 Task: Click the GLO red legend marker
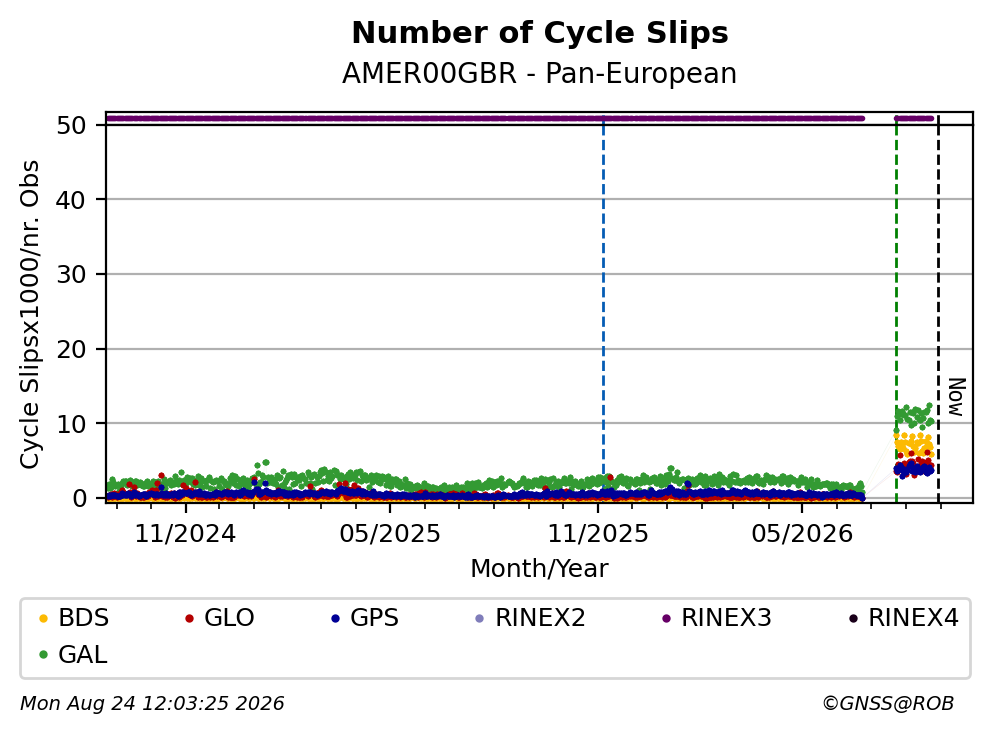189,618
